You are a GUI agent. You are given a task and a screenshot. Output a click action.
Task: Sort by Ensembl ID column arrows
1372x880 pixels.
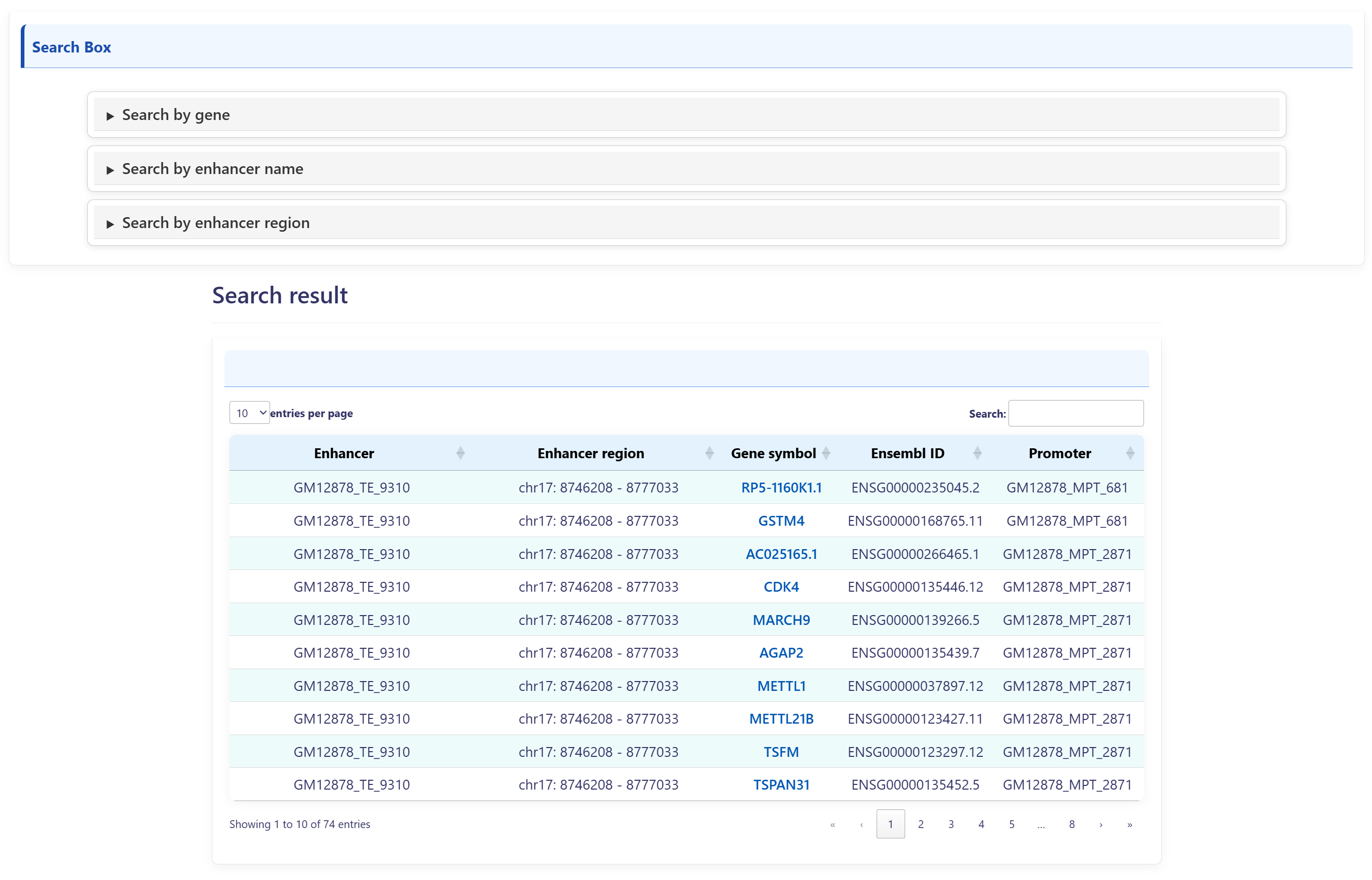pyautogui.click(x=977, y=453)
